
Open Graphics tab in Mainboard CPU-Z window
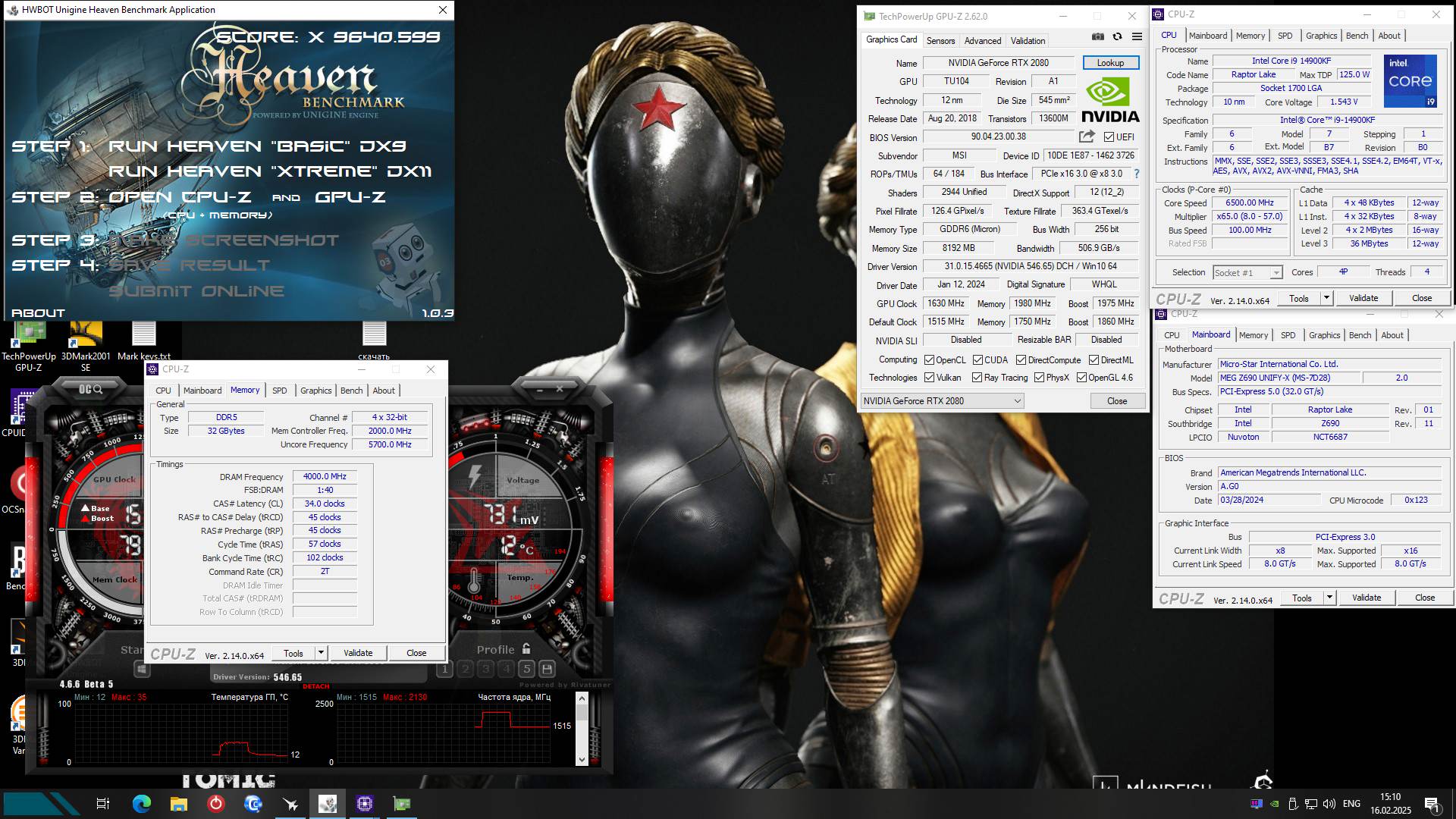click(1324, 335)
